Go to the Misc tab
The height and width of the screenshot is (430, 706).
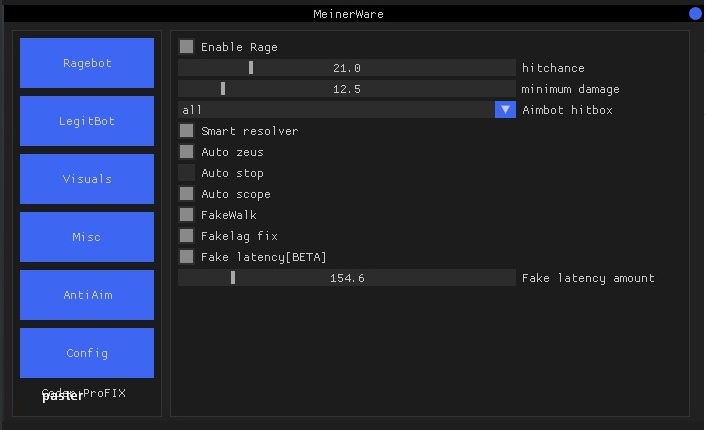tap(87, 237)
